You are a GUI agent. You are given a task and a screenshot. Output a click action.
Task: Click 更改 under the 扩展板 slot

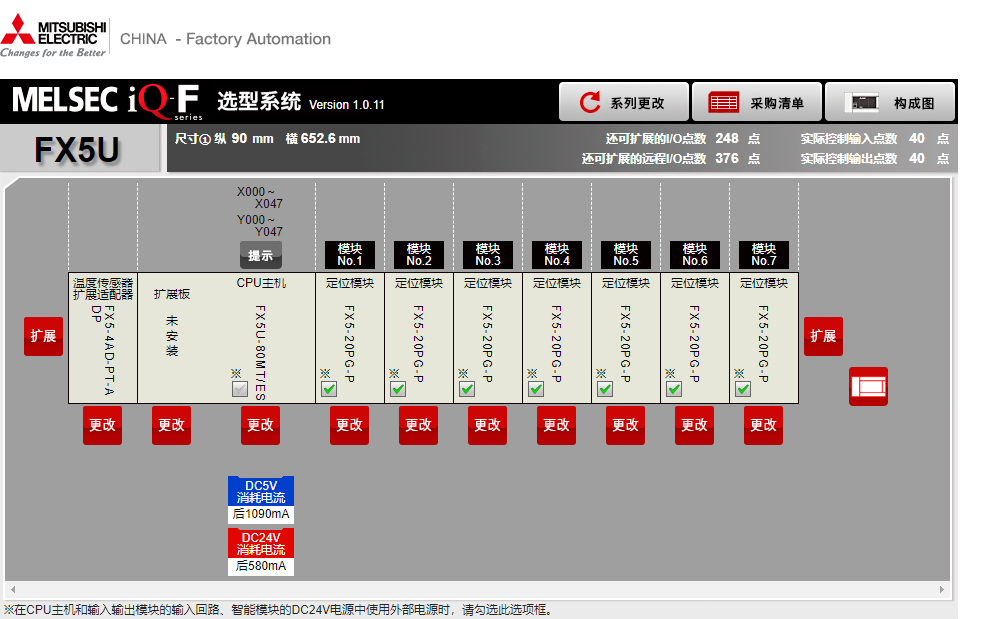pos(171,425)
